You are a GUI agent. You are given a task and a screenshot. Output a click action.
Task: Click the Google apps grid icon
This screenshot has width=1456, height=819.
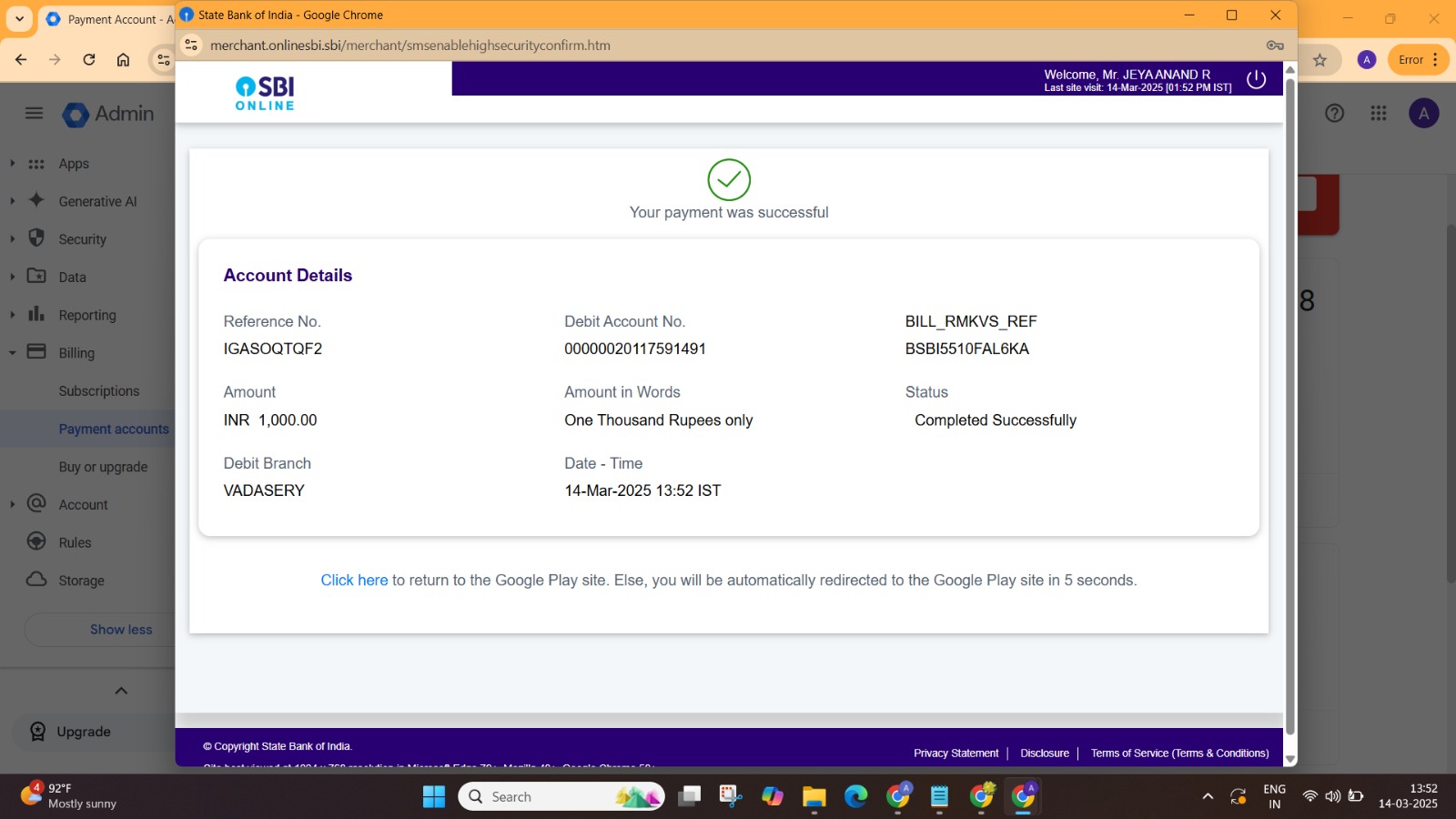(x=1379, y=114)
